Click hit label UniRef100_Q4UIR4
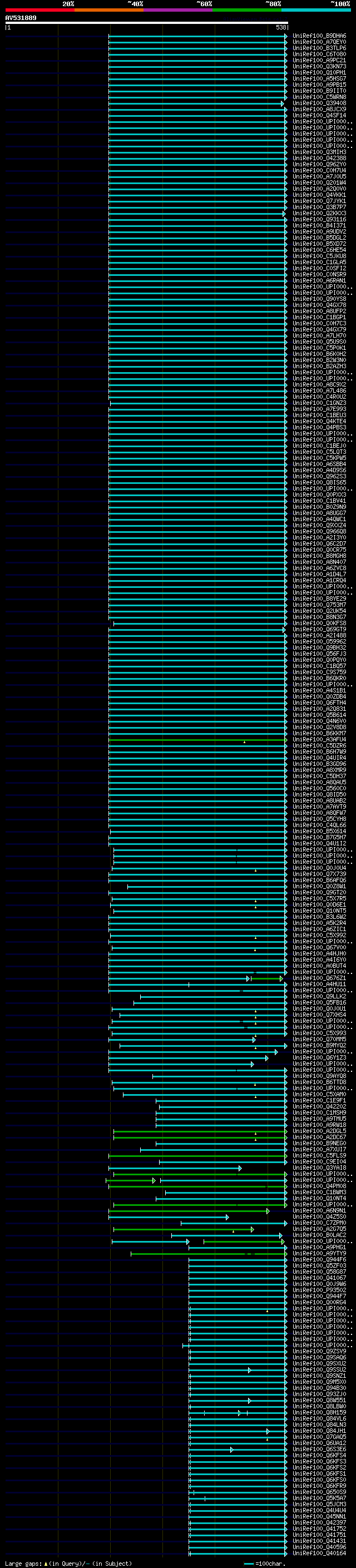 [319, 758]
